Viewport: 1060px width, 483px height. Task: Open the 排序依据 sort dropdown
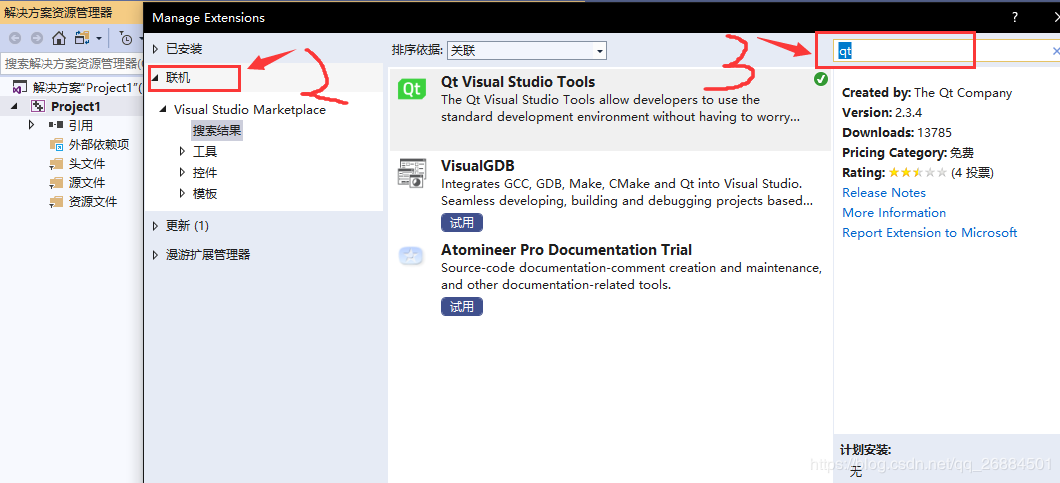[527, 50]
